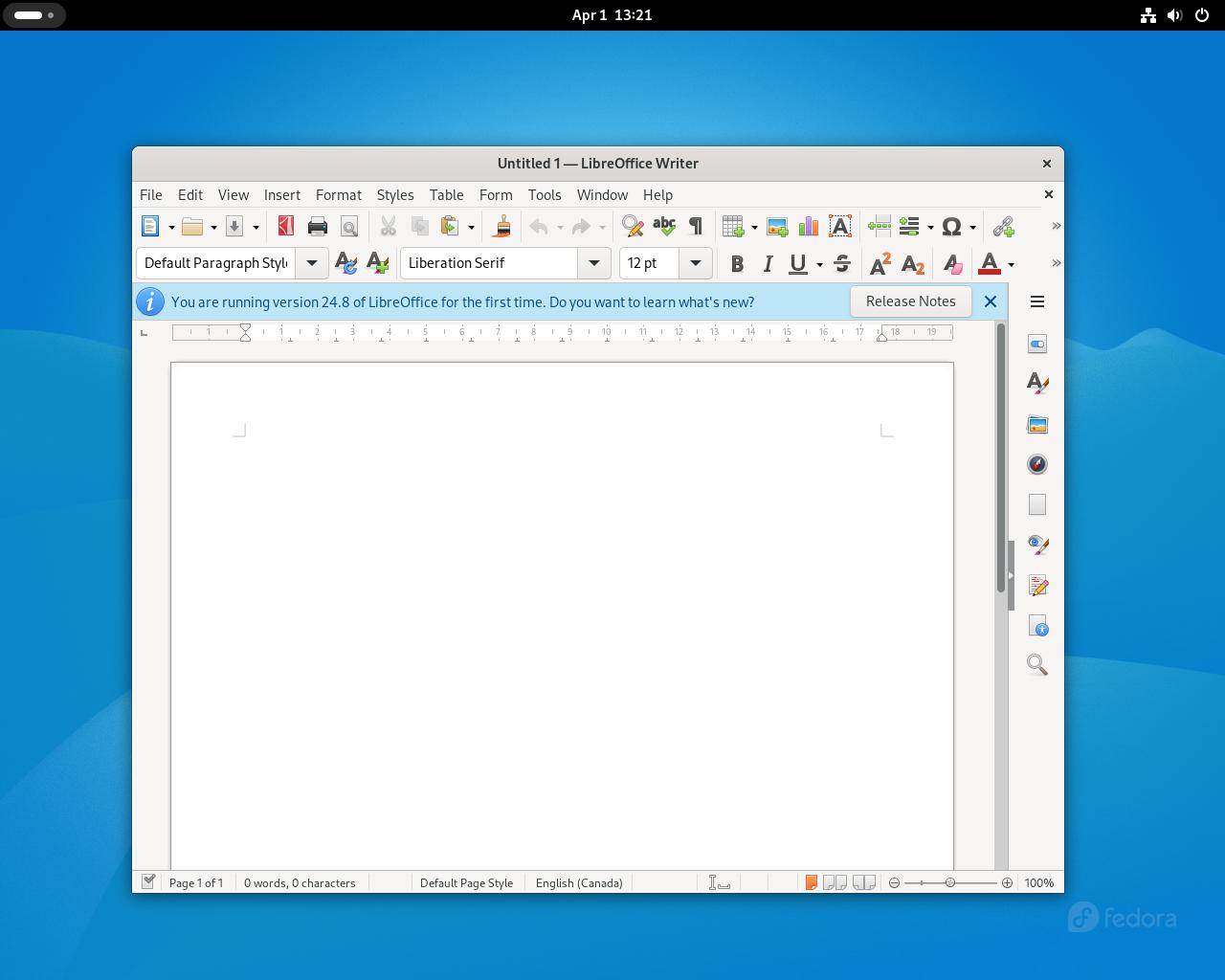Apply Superscript formatting
The image size is (1225, 980).
880,263
